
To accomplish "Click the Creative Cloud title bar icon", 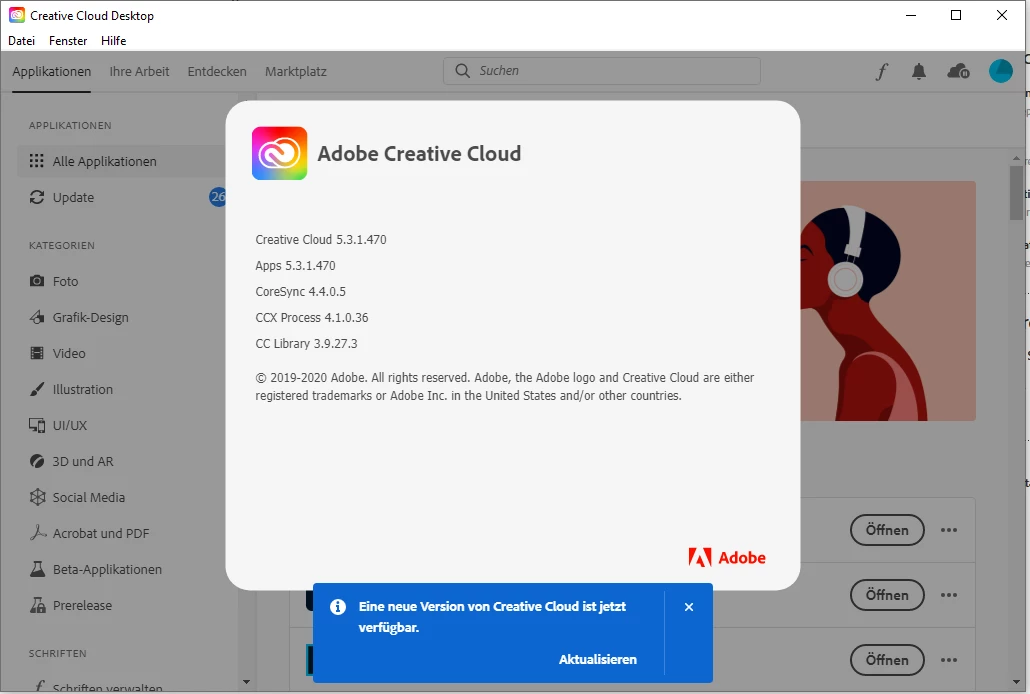I will (x=16, y=15).
